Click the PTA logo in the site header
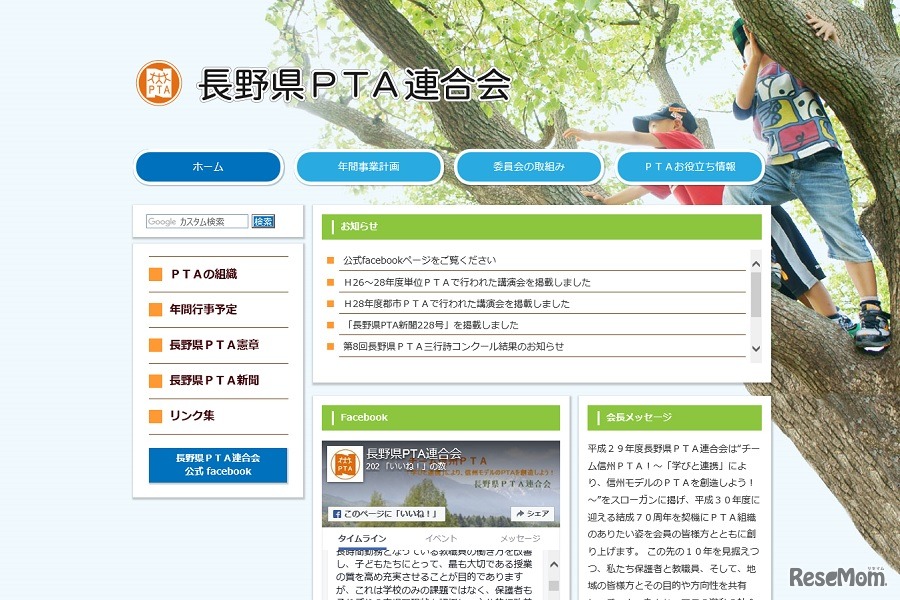Viewport: 900px width, 600px height. tap(158, 83)
